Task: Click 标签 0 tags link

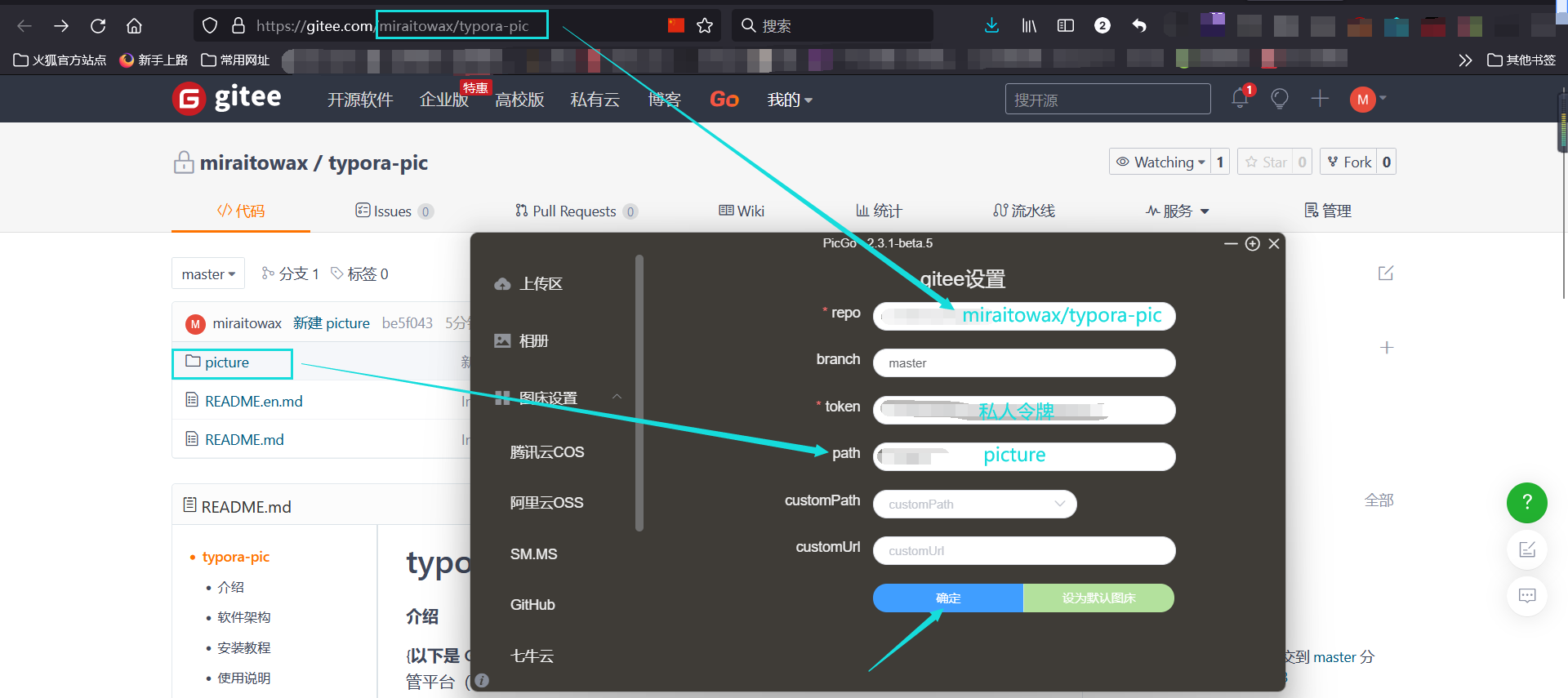Action: click(x=359, y=274)
